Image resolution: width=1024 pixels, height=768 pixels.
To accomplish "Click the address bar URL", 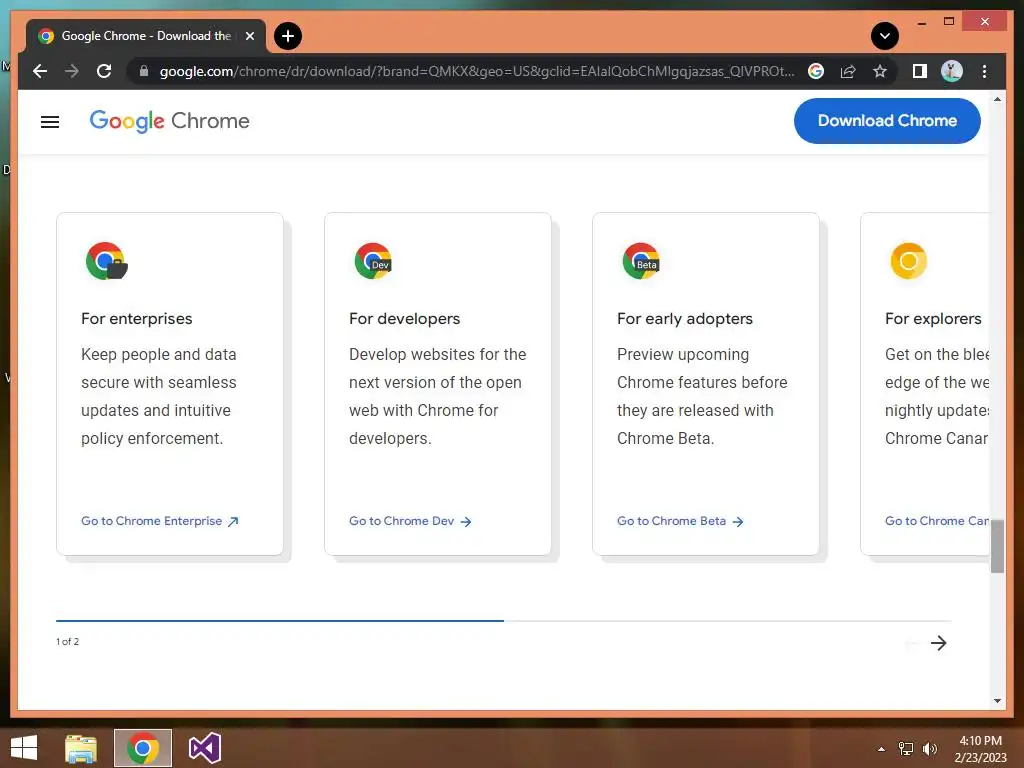I will (477, 71).
